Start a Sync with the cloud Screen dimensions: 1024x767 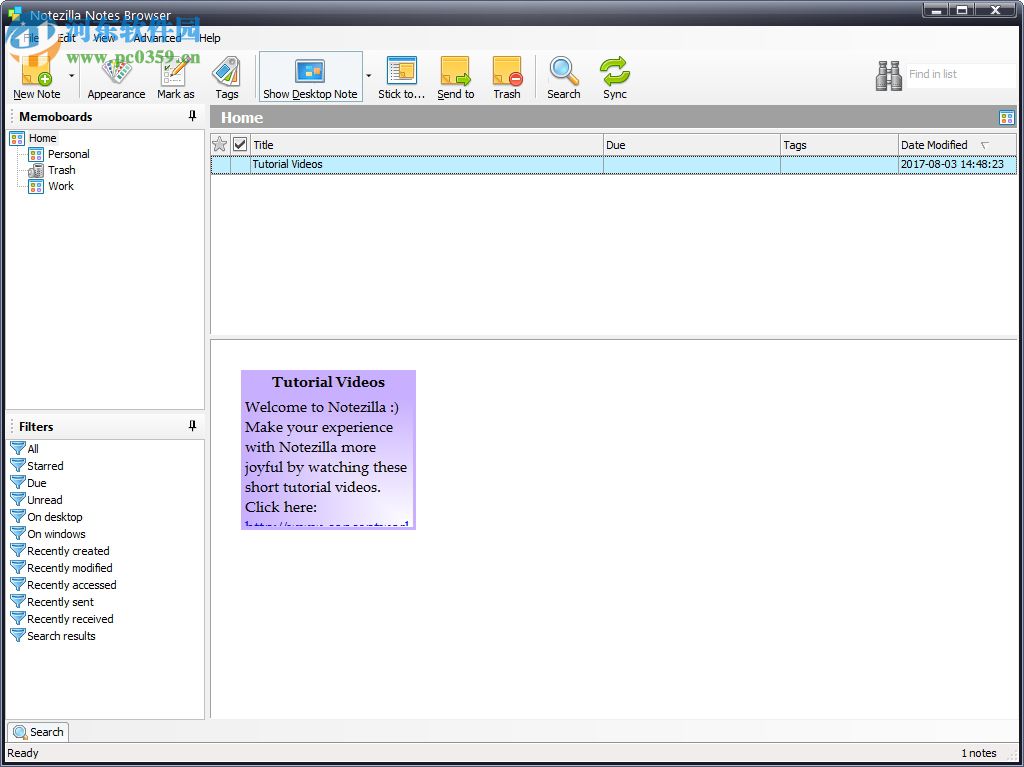click(614, 76)
